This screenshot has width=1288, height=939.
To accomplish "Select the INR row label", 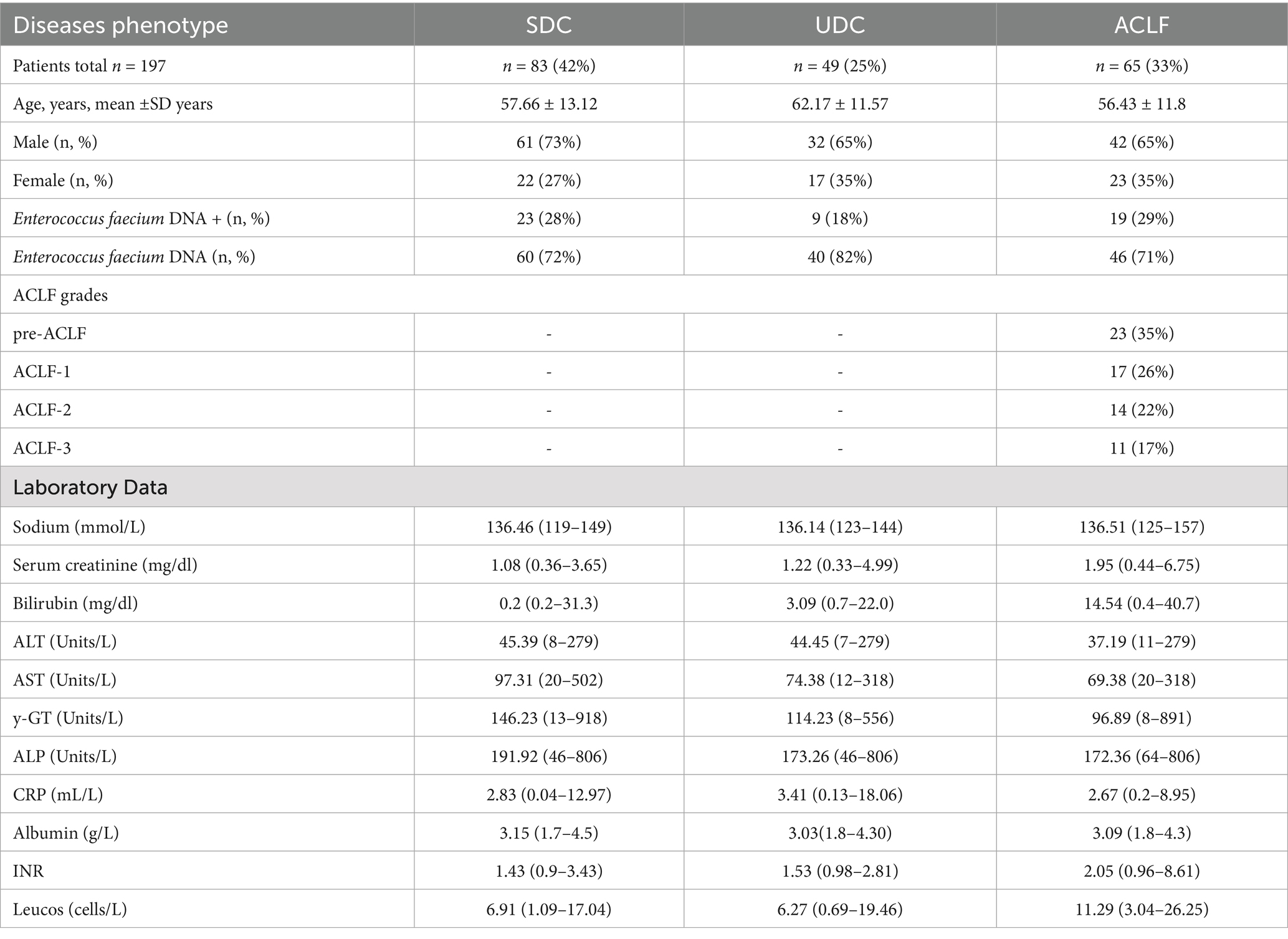I will click(29, 870).
